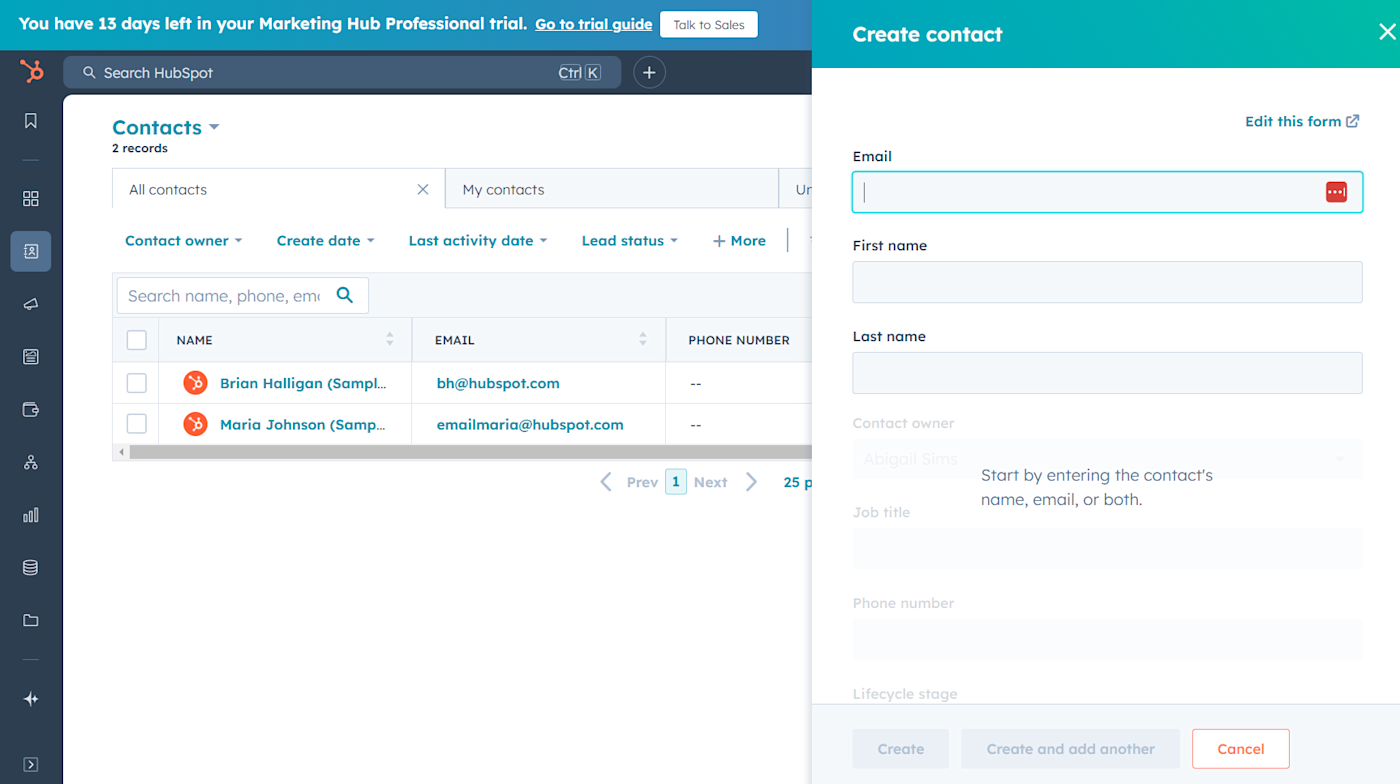1400x784 pixels.
Task: Open the Data management database icon
Action: tap(31, 568)
